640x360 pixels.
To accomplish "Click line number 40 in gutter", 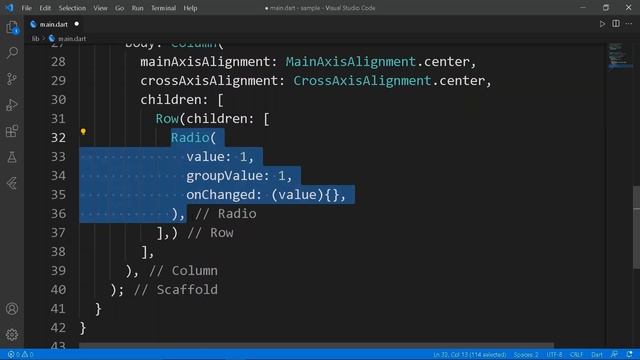I will click(x=58, y=289).
